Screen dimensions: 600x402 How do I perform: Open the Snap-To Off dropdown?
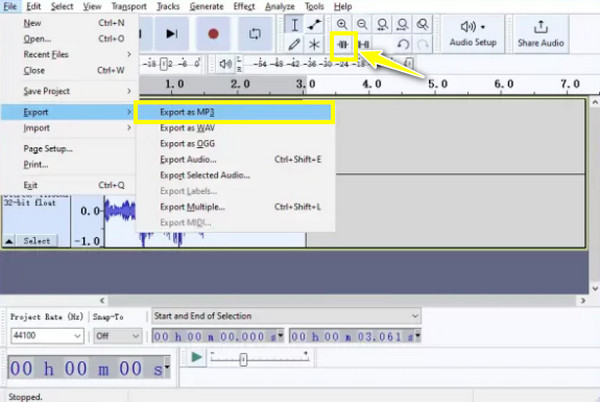(x=117, y=336)
